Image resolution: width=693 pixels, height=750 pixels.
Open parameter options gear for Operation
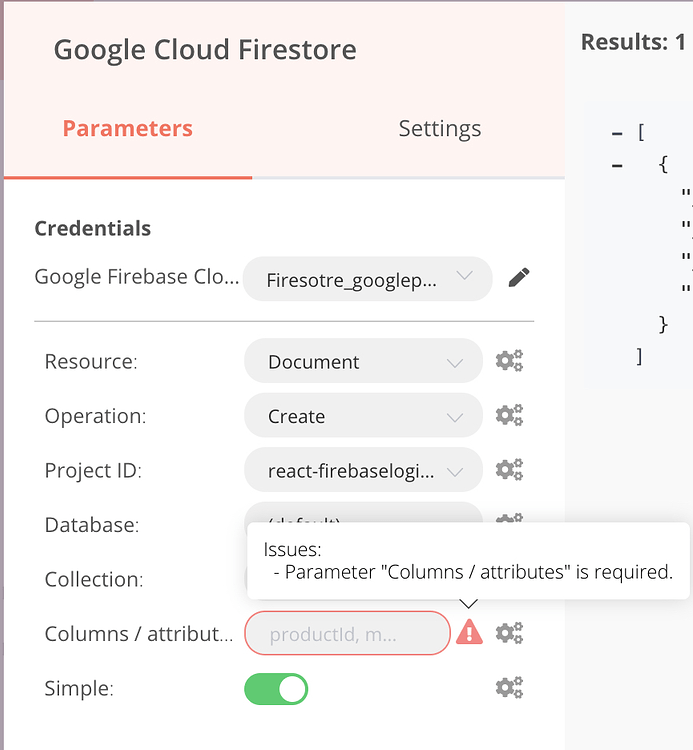[x=510, y=415]
